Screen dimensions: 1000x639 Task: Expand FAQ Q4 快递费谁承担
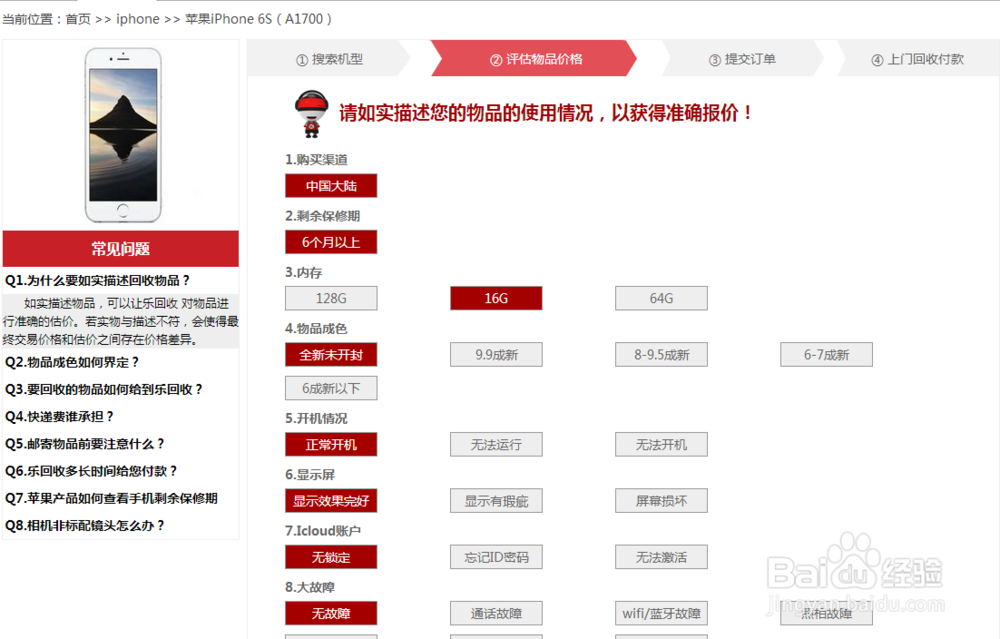(59, 416)
